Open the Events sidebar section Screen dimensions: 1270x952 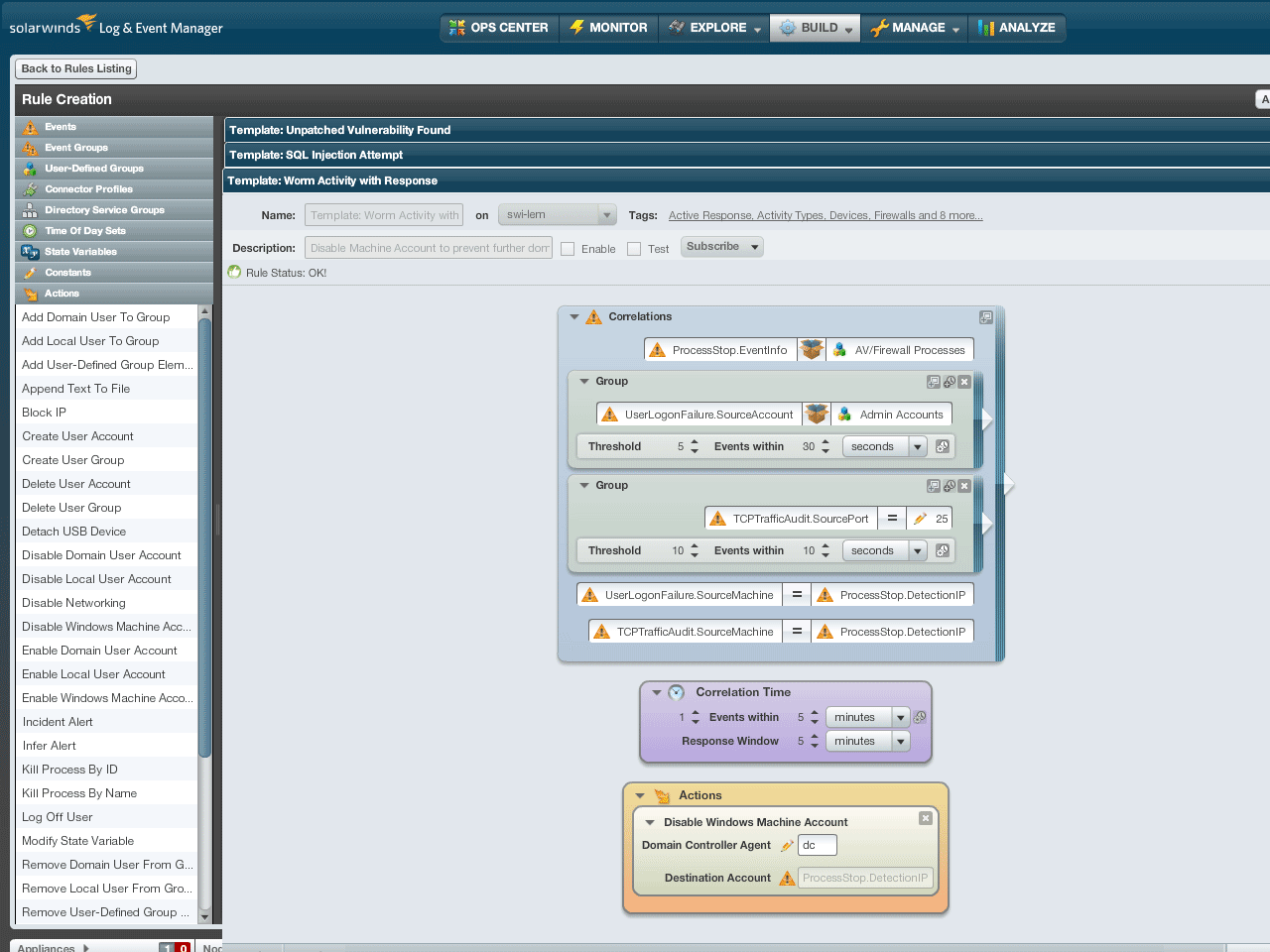(x=114, y=127)
